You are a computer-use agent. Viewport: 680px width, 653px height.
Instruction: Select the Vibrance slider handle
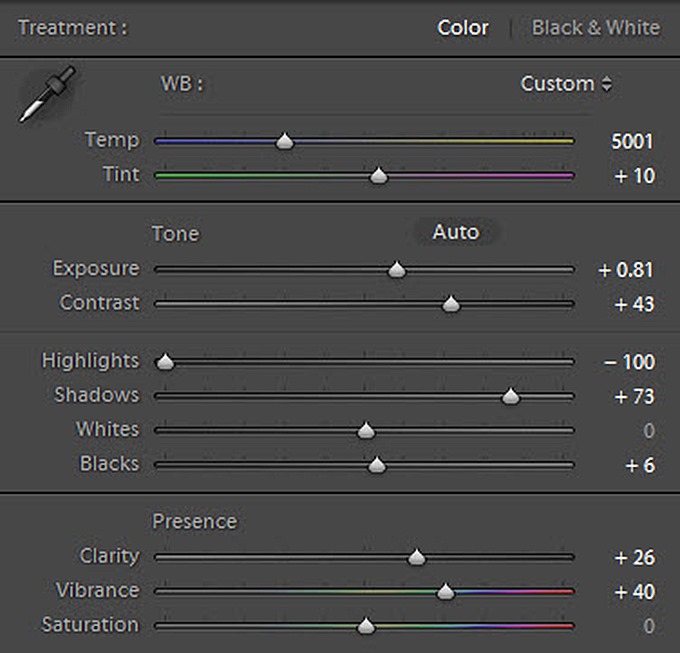446,592
